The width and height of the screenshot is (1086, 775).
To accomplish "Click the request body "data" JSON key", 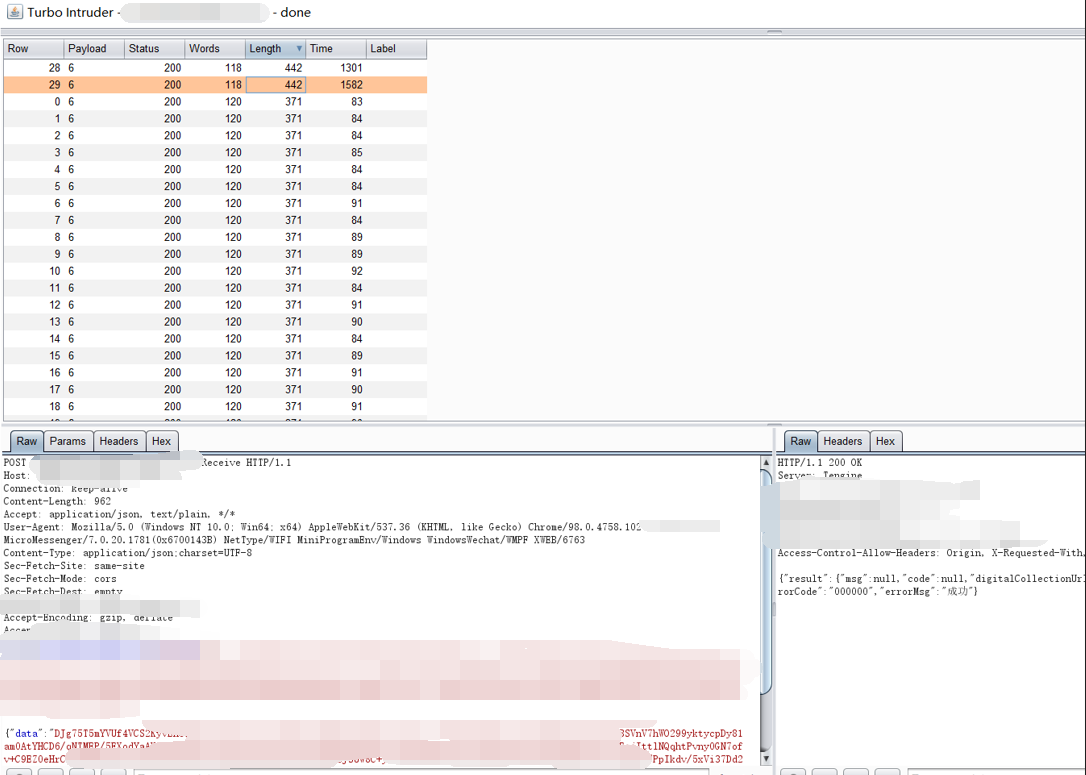I will [26, 733].
